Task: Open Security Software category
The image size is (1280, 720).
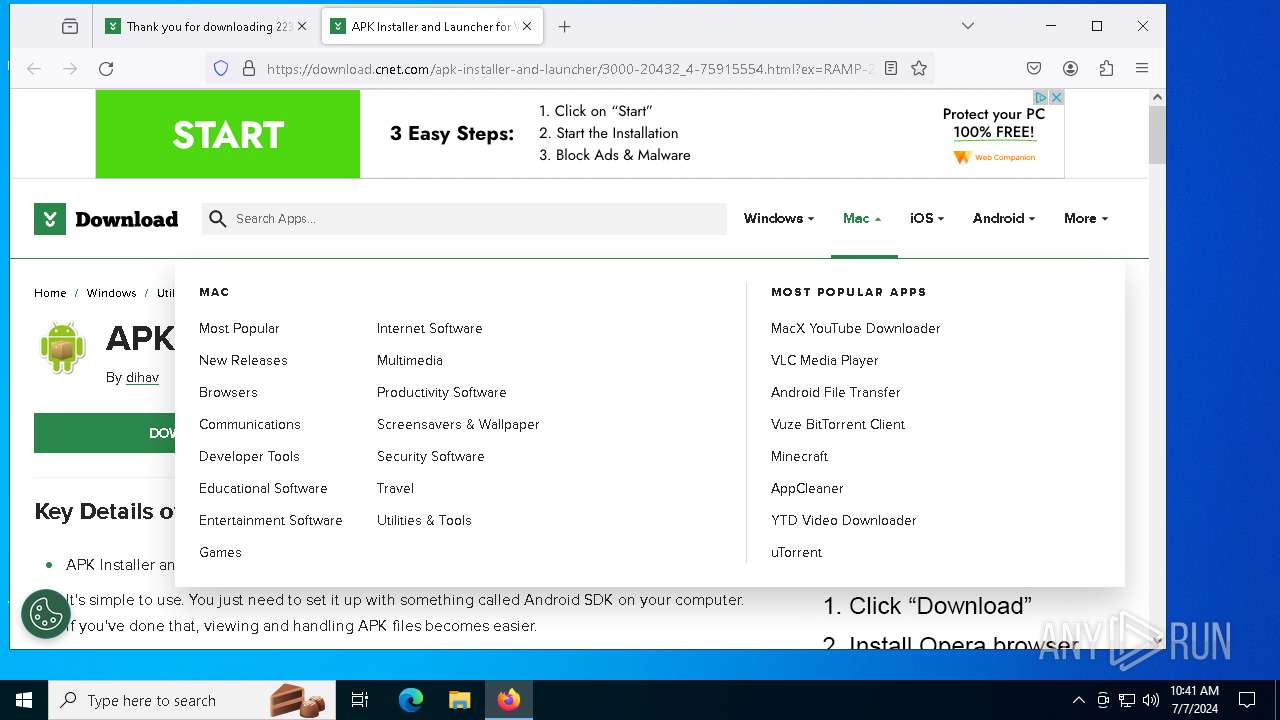Action: (x=431, y=456)
